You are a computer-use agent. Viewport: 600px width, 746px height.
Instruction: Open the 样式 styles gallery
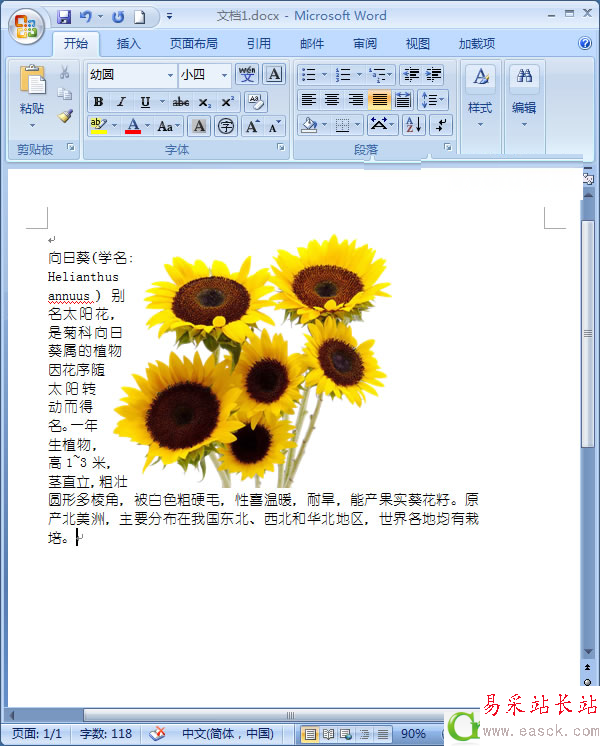480,96
